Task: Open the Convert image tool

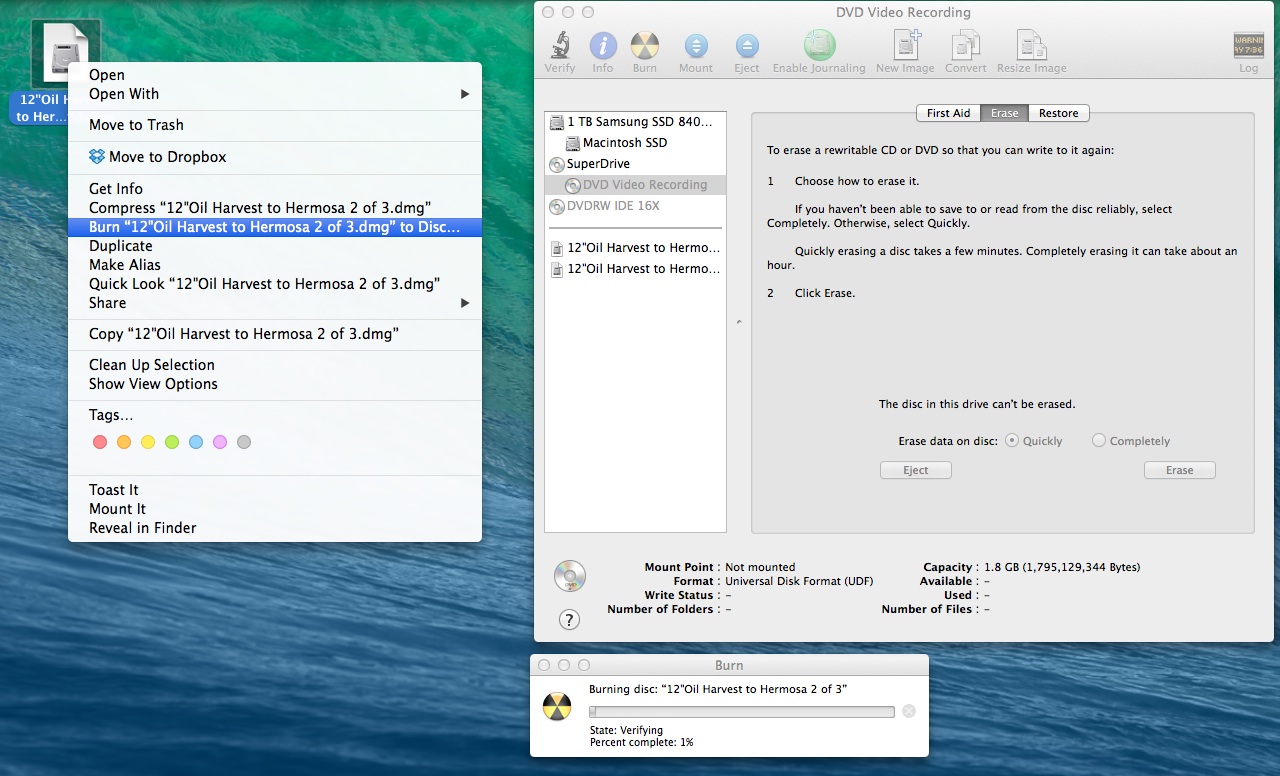Action: (964, 45)
